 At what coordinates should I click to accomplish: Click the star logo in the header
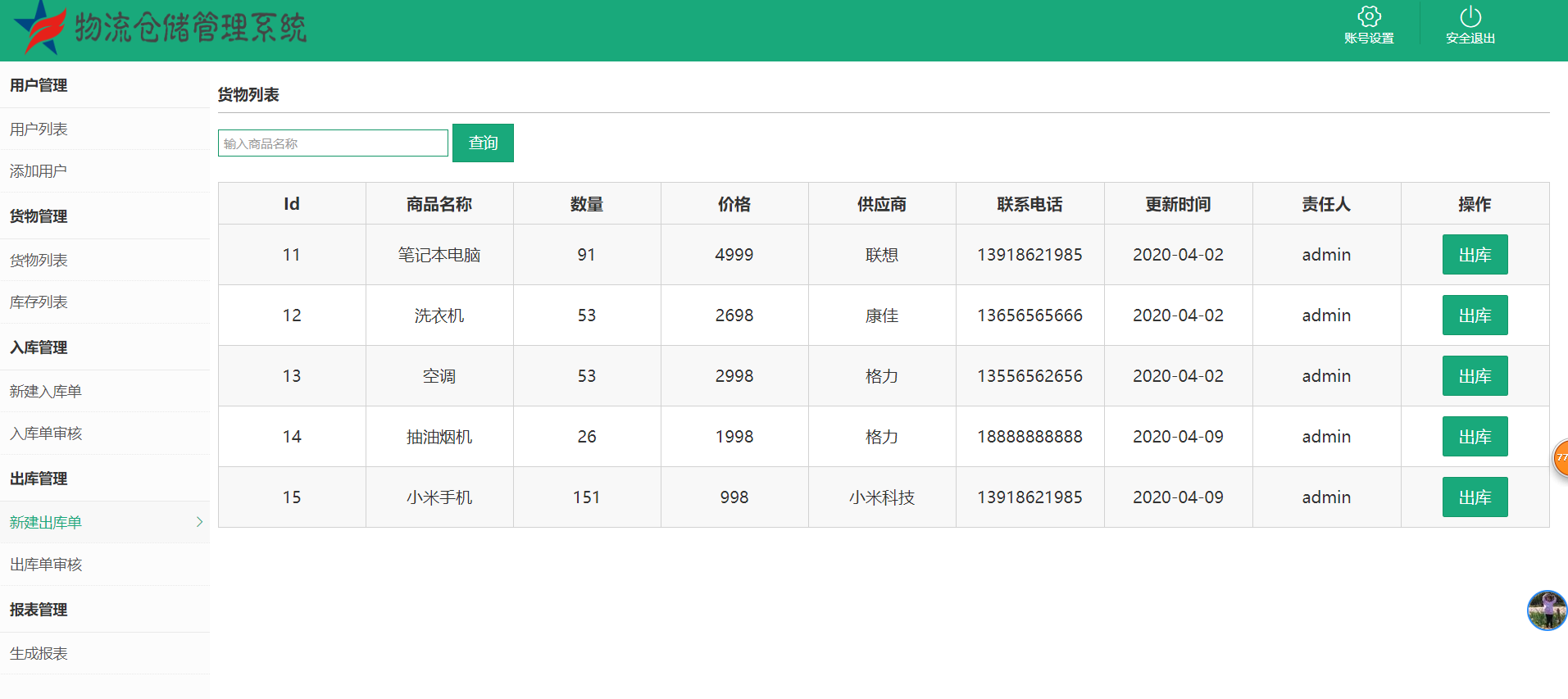[x=39, y=27]
